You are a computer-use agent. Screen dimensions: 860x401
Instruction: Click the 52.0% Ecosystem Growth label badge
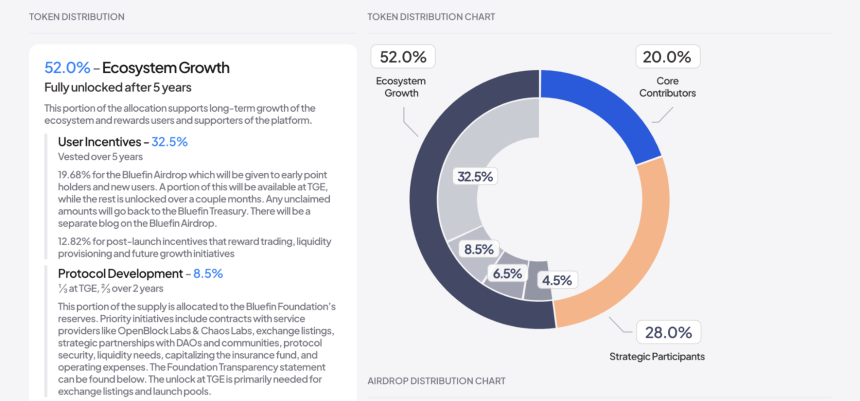point(403,57)
